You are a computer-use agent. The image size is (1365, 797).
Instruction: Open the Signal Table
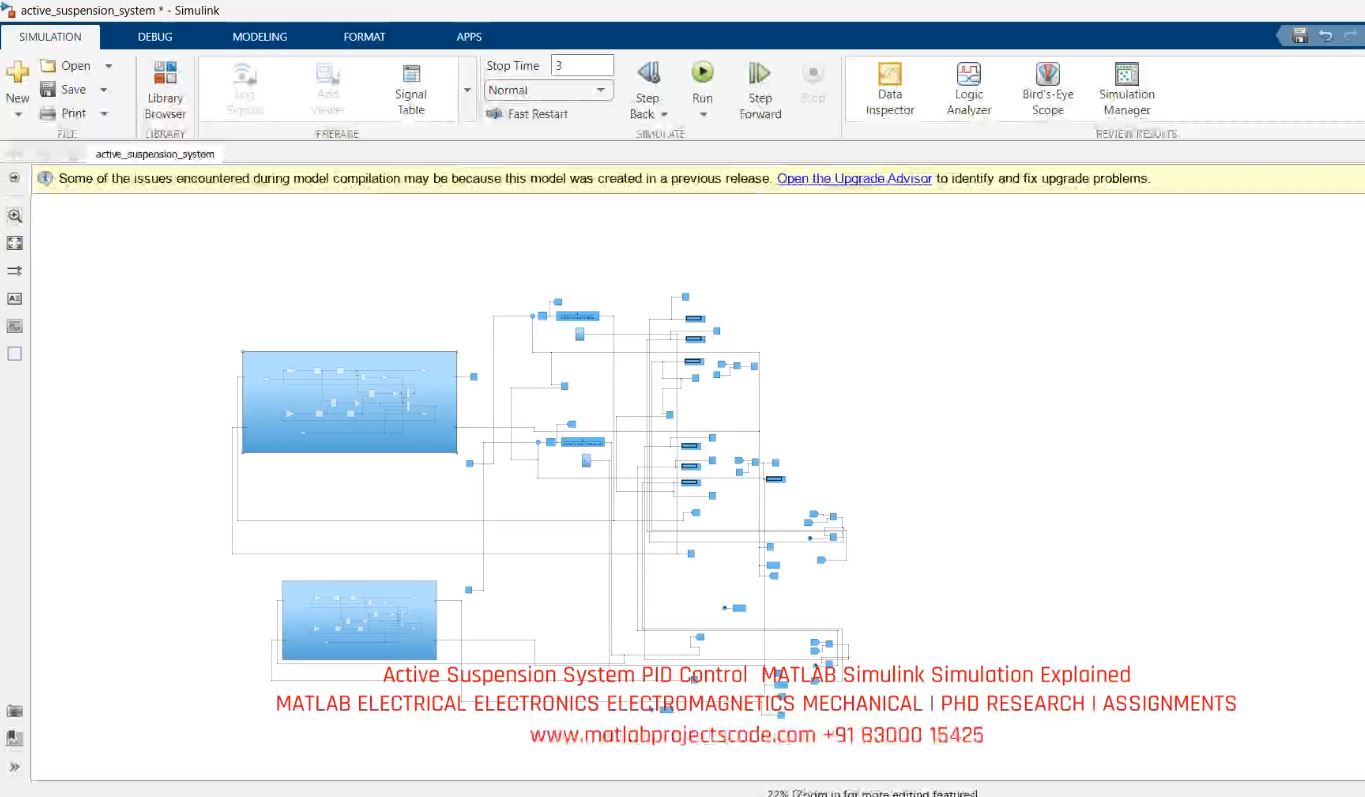(x=411, y=90)
